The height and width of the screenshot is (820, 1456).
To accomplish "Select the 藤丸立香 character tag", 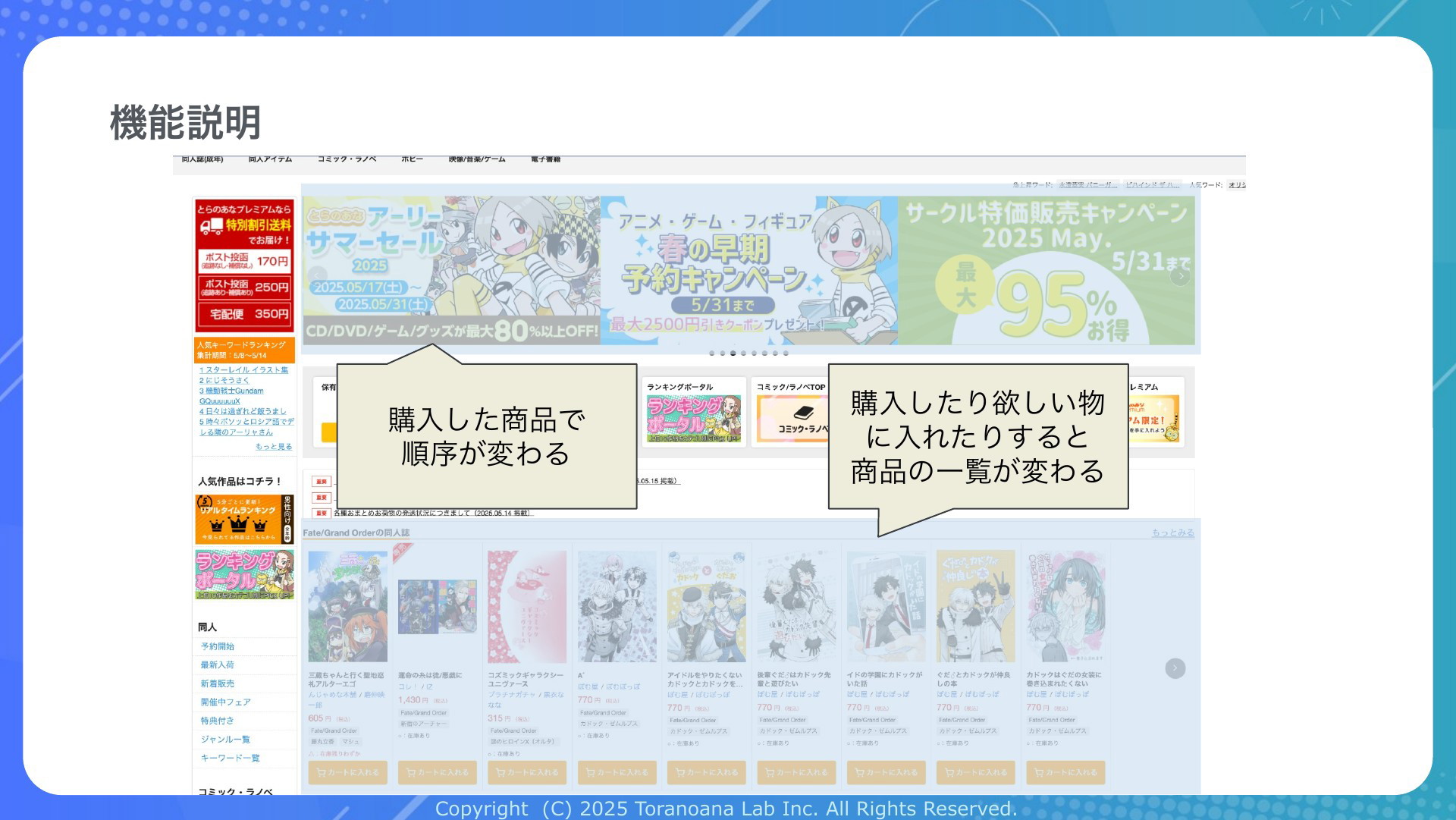I will point(322,742).
